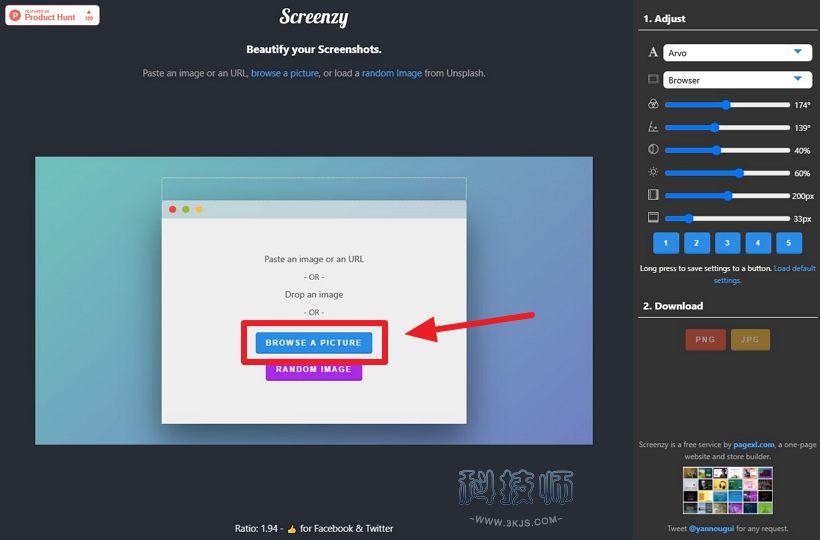The height and width of the screenshot is (540, 820).
Task: Click the RANDOM IMAGE button
Action: [314, 370]
